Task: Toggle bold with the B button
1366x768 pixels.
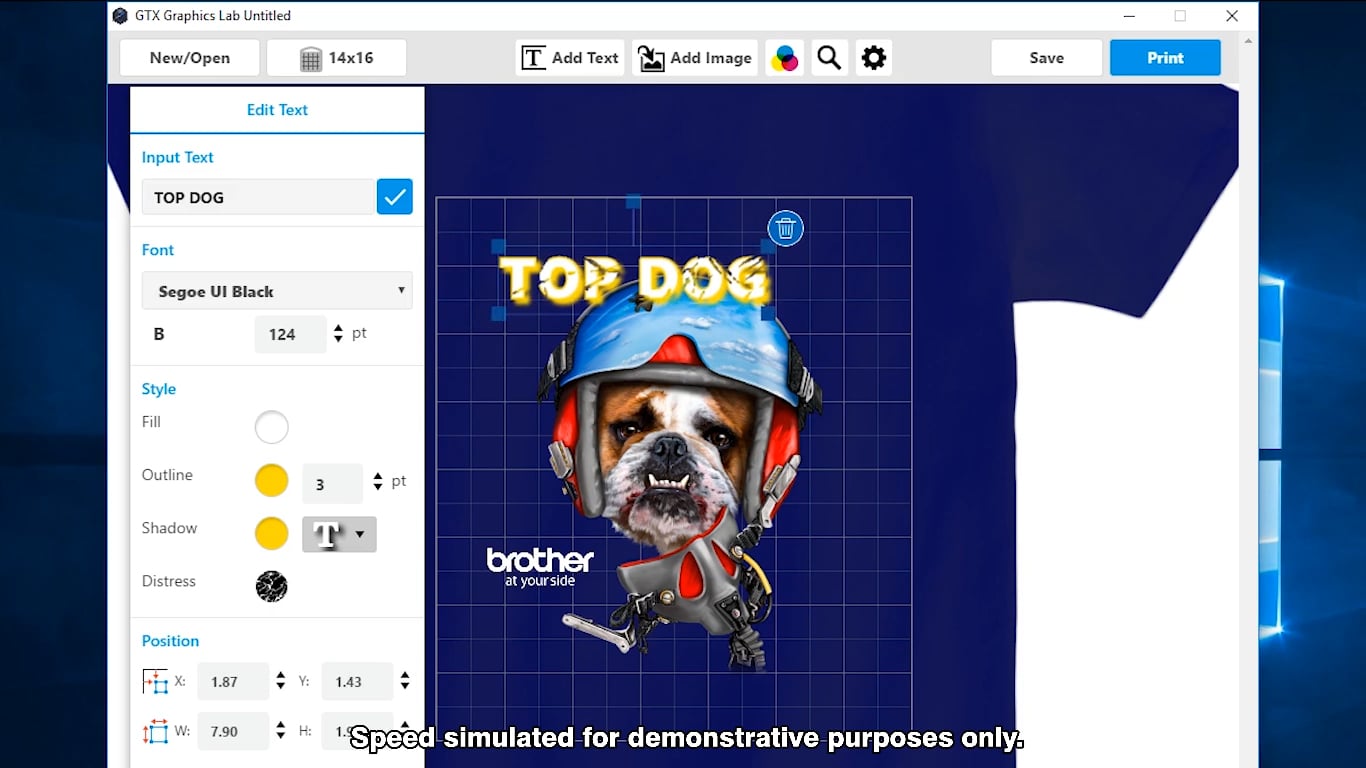Action: pyautogui.click(x=159, y=334)
